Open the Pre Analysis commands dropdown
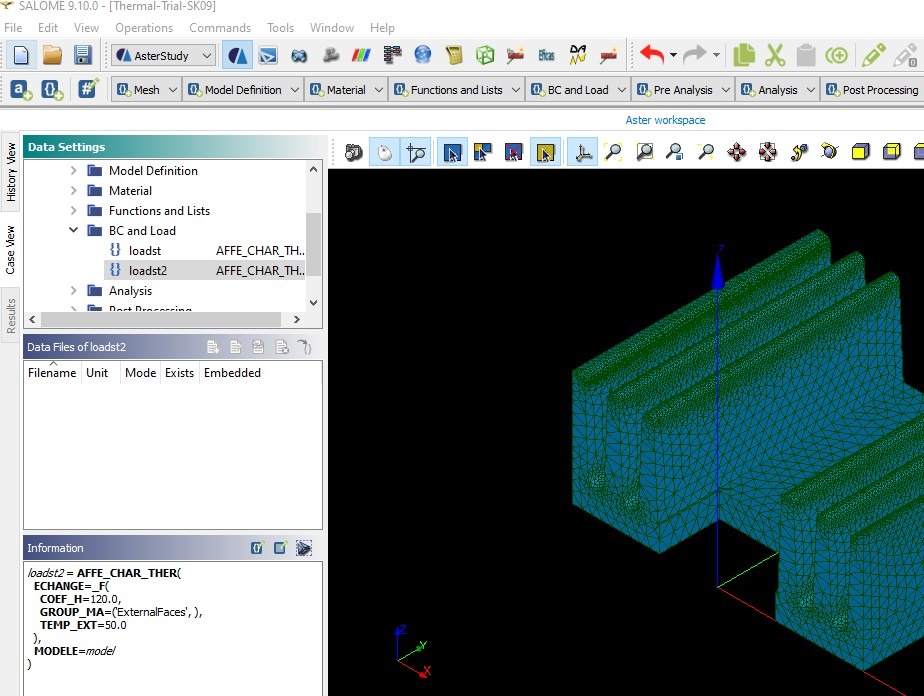 [x=684, y=90]
